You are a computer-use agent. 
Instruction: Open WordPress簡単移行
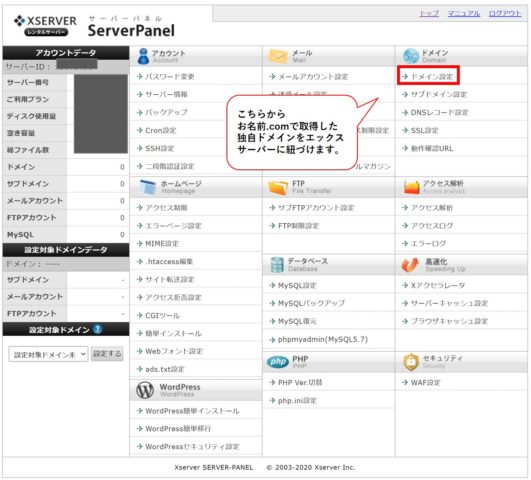(178, 429)
